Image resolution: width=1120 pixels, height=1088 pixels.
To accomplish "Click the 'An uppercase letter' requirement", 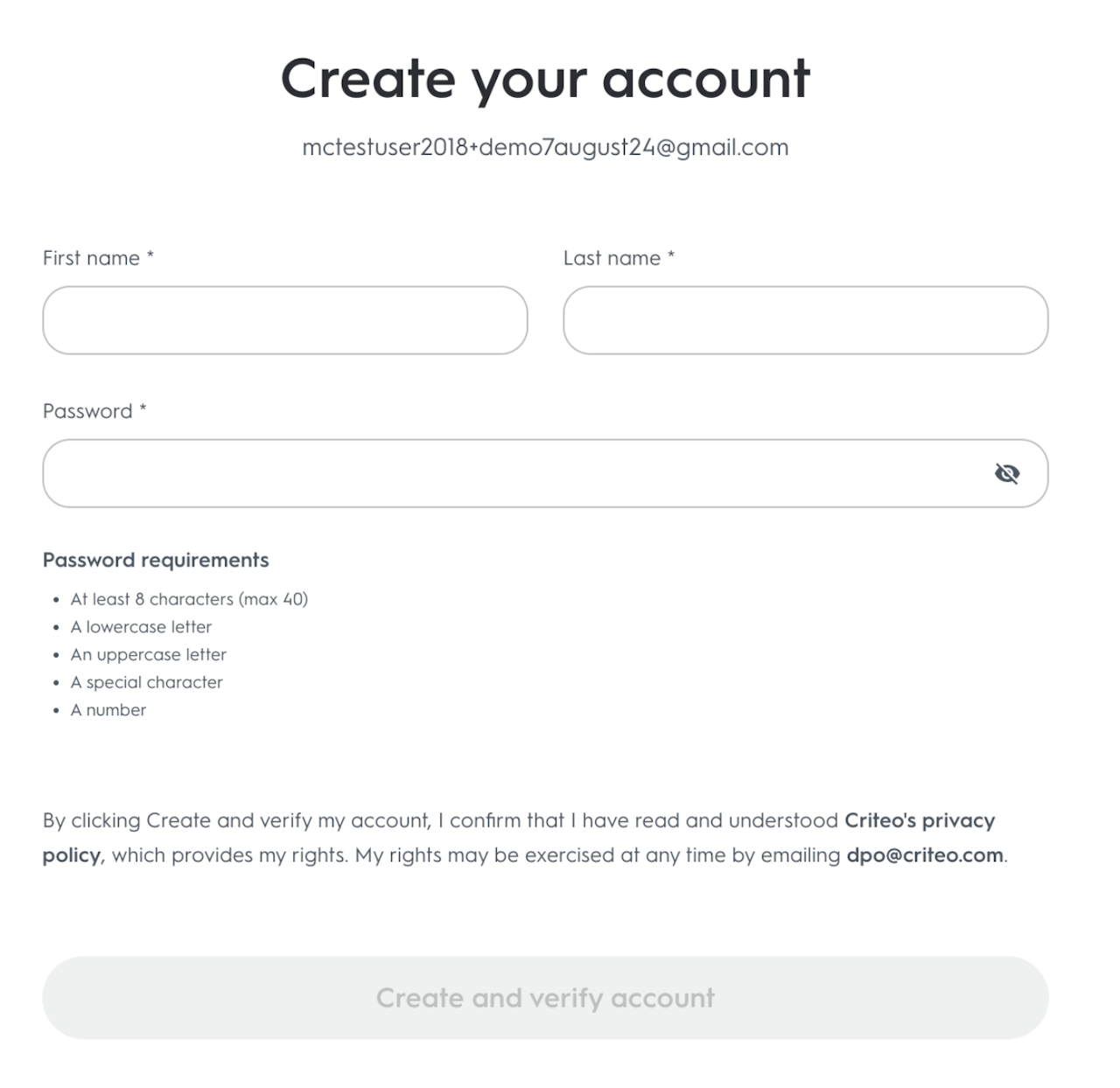I will (x=149, y=654).
